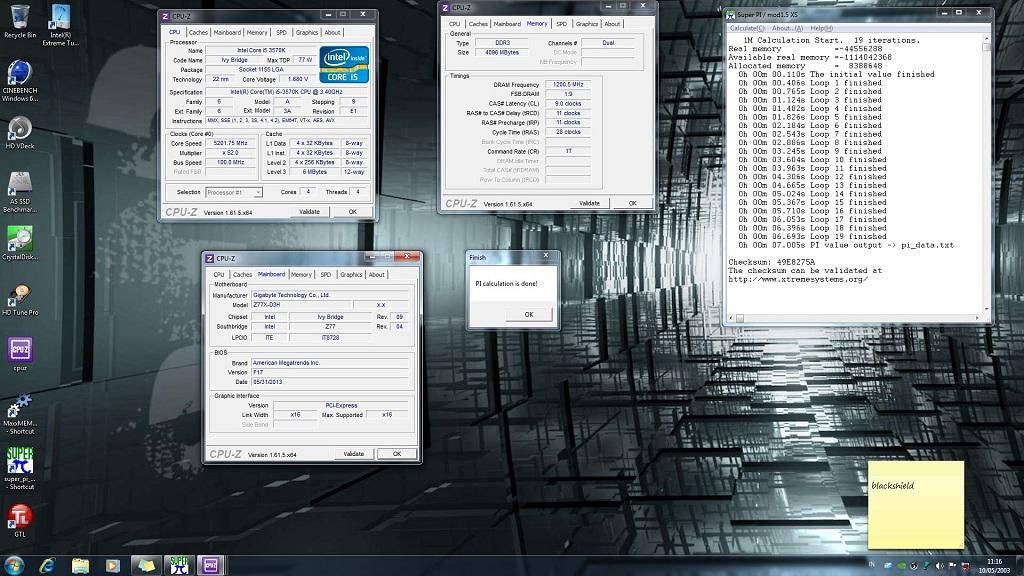Select mainboard model Z77X-D3H

point(300,305)
